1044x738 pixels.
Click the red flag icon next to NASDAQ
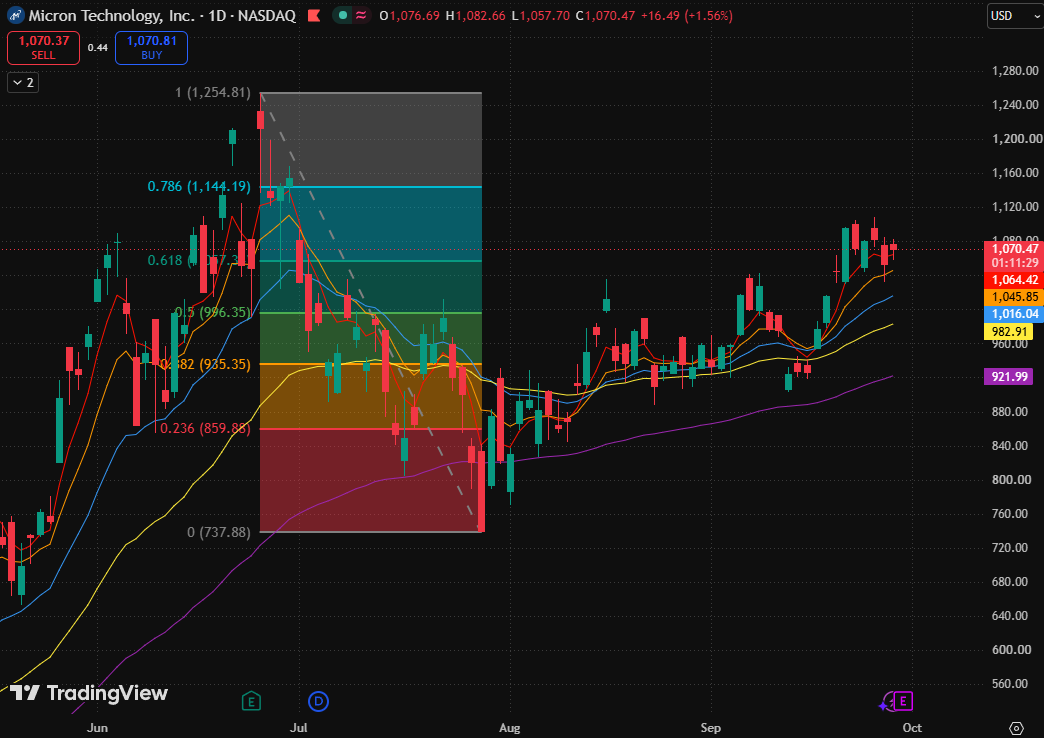click(314, 15)
